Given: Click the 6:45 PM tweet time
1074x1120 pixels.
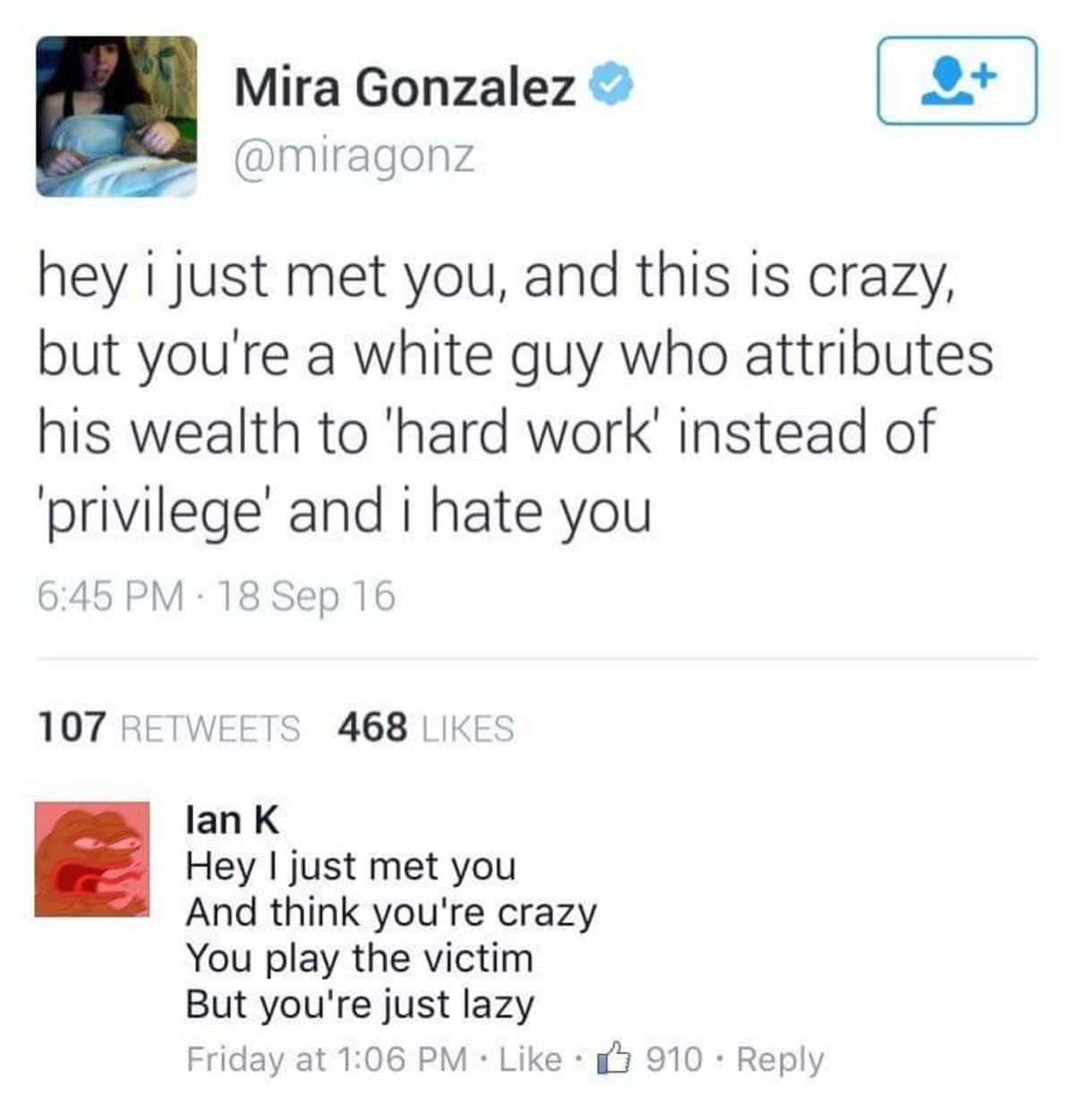Looking at the screenshot, I should coord(109,596).
